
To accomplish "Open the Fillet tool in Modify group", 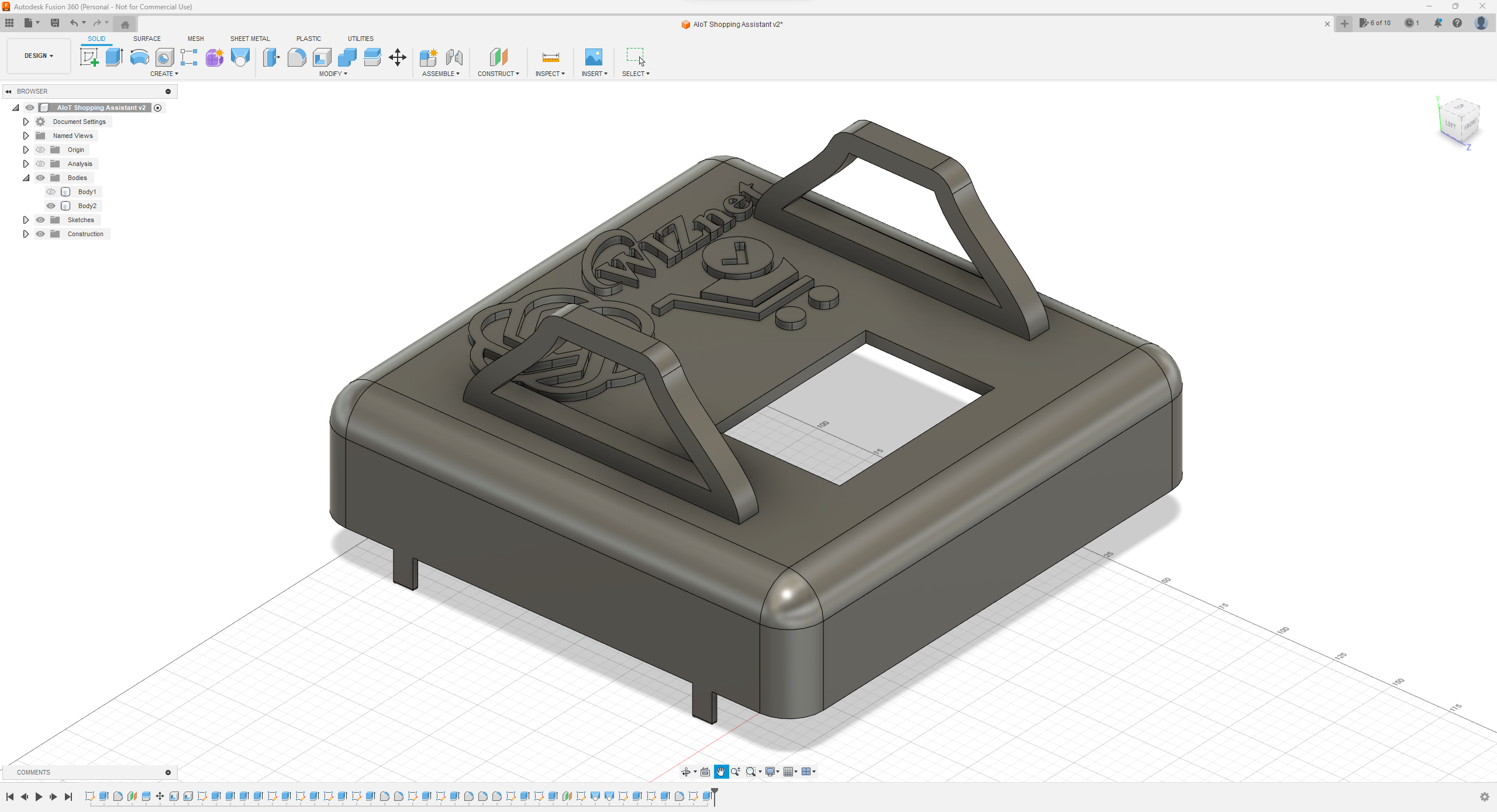I will pos(296,57).
